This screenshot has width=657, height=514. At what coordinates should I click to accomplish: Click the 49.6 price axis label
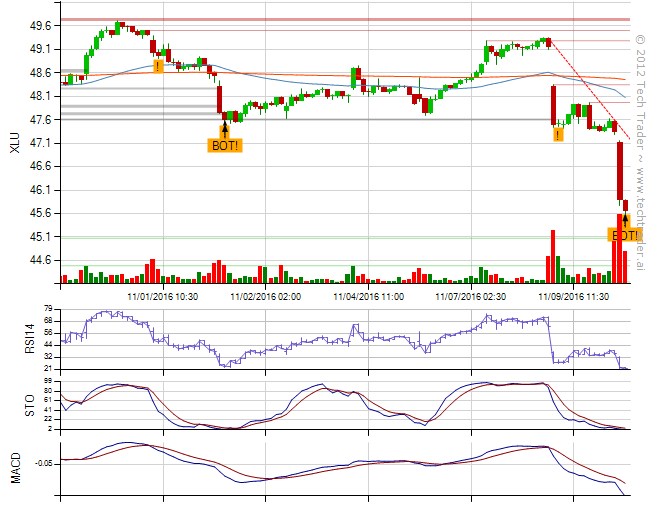click(x=42, y=25)
